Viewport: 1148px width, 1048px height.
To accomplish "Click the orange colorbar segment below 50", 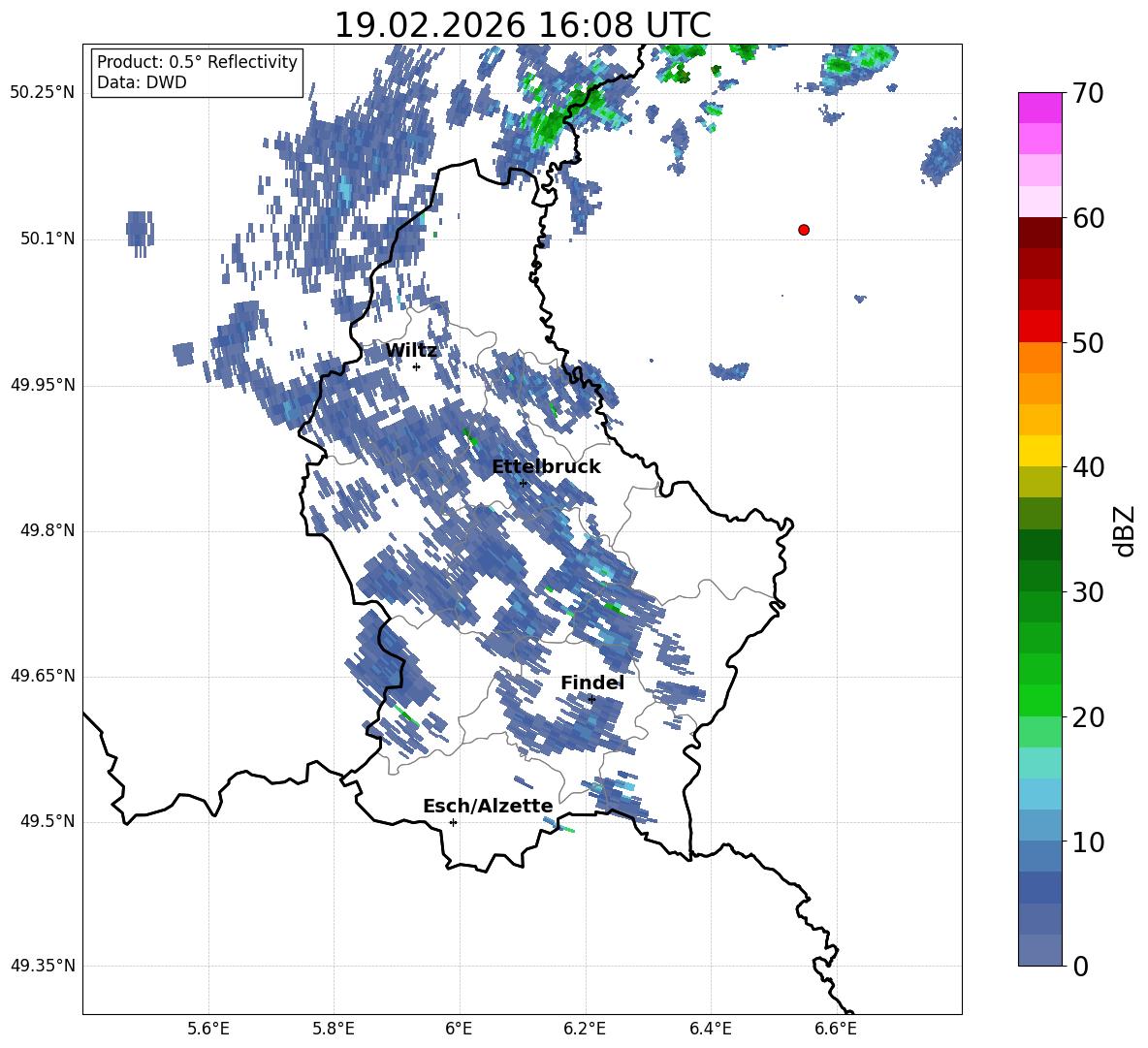I will coord(1039,358).
